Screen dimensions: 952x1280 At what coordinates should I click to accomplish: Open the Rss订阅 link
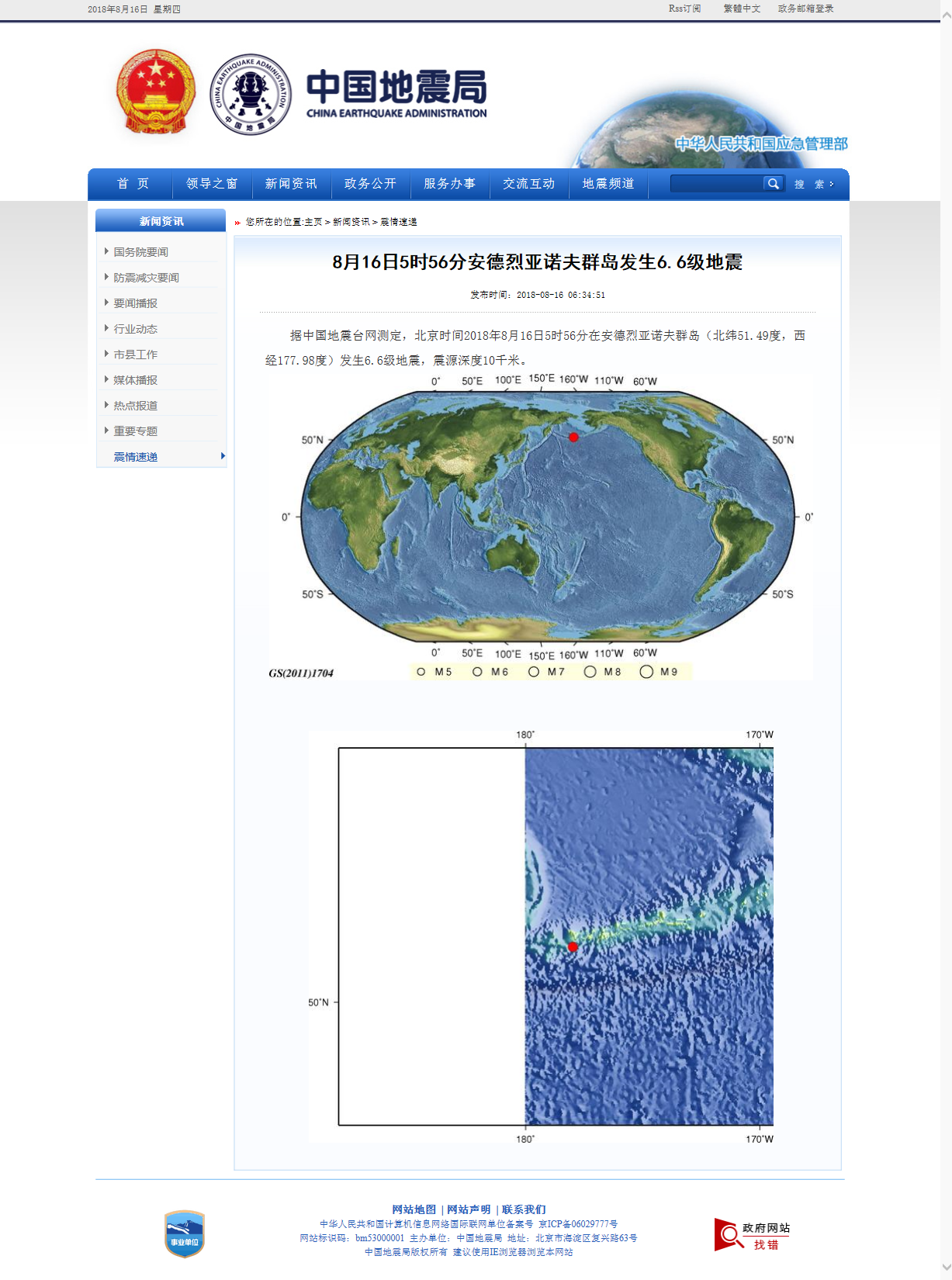(x=684, y=9)
